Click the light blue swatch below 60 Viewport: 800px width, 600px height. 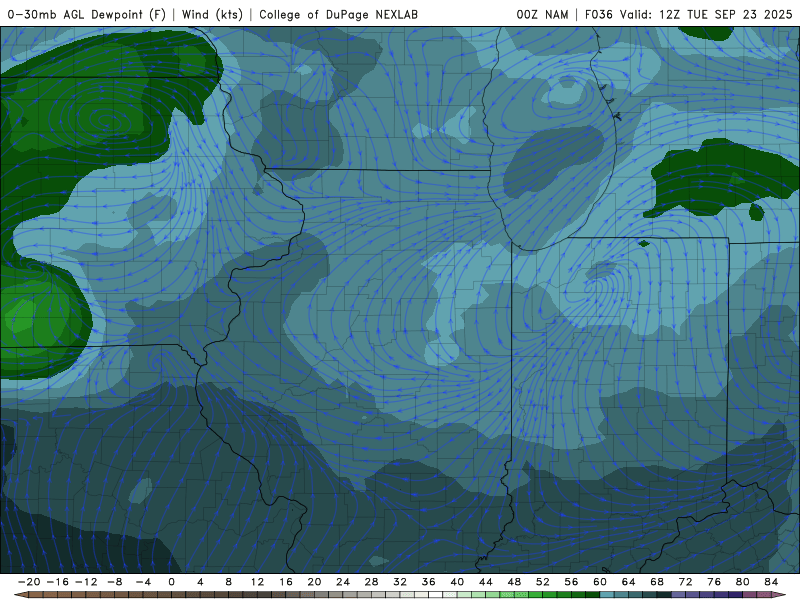point(607,595)
